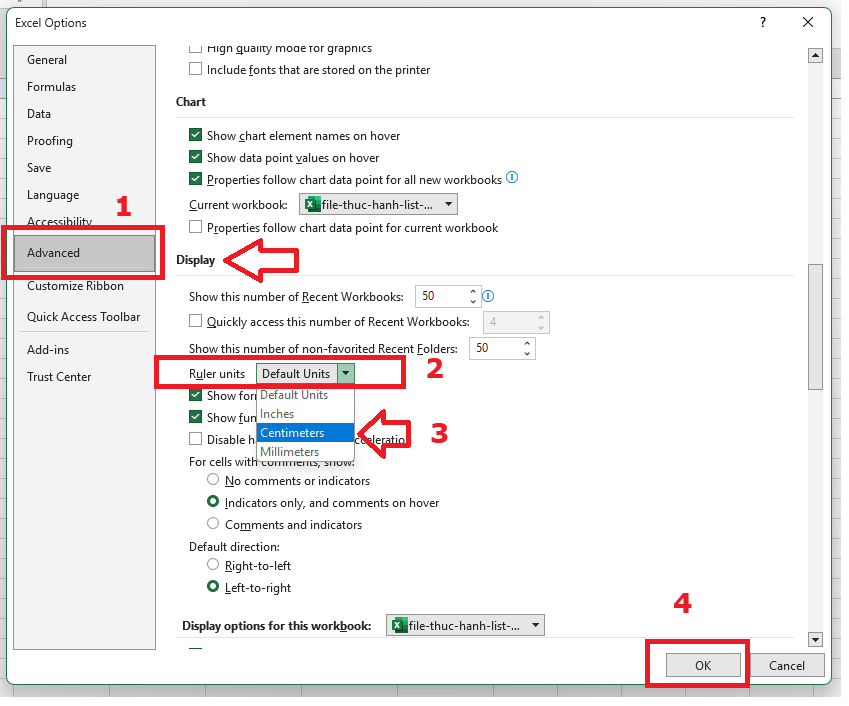Click the Excel file icon in Current workbook

(x=314, y=205)
